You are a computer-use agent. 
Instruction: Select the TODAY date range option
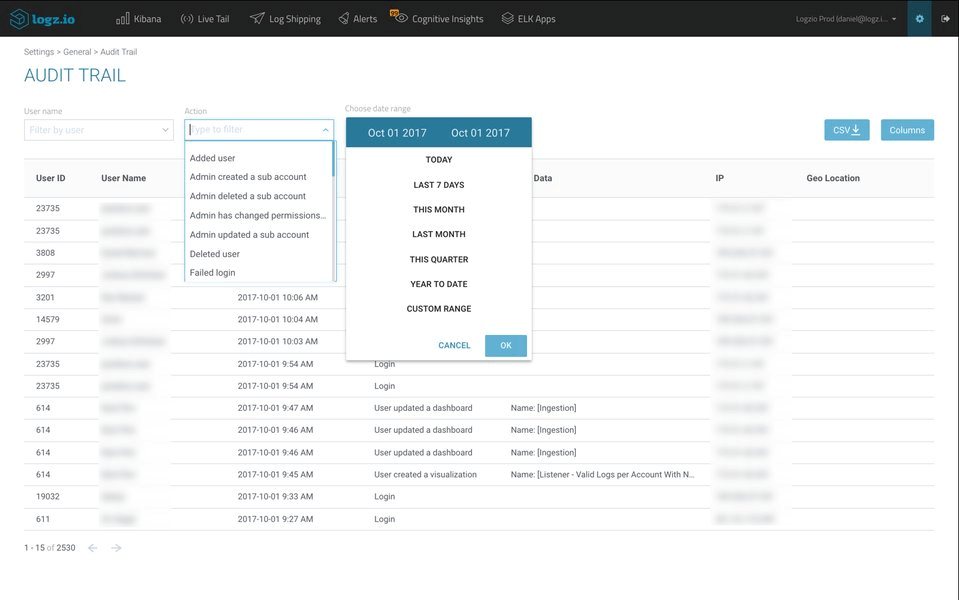438,159
